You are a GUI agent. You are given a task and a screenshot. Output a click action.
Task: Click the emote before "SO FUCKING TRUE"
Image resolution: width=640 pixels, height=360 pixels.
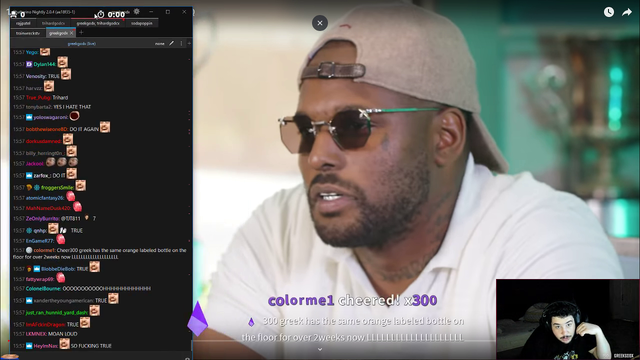64,344
